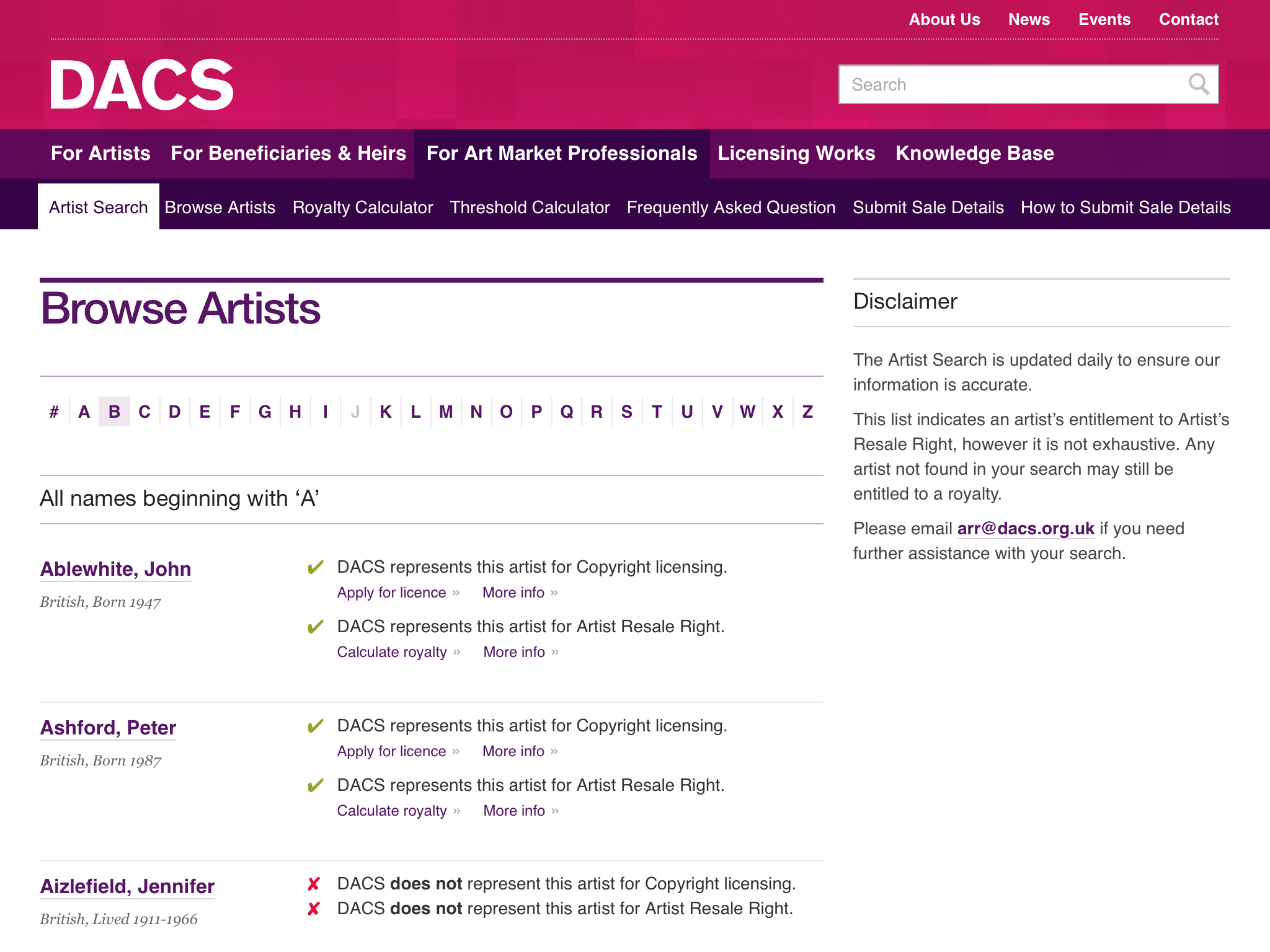Switch to Artist Search tab
Viewport: 1270px width, 952px height.
tap(99, 207)
